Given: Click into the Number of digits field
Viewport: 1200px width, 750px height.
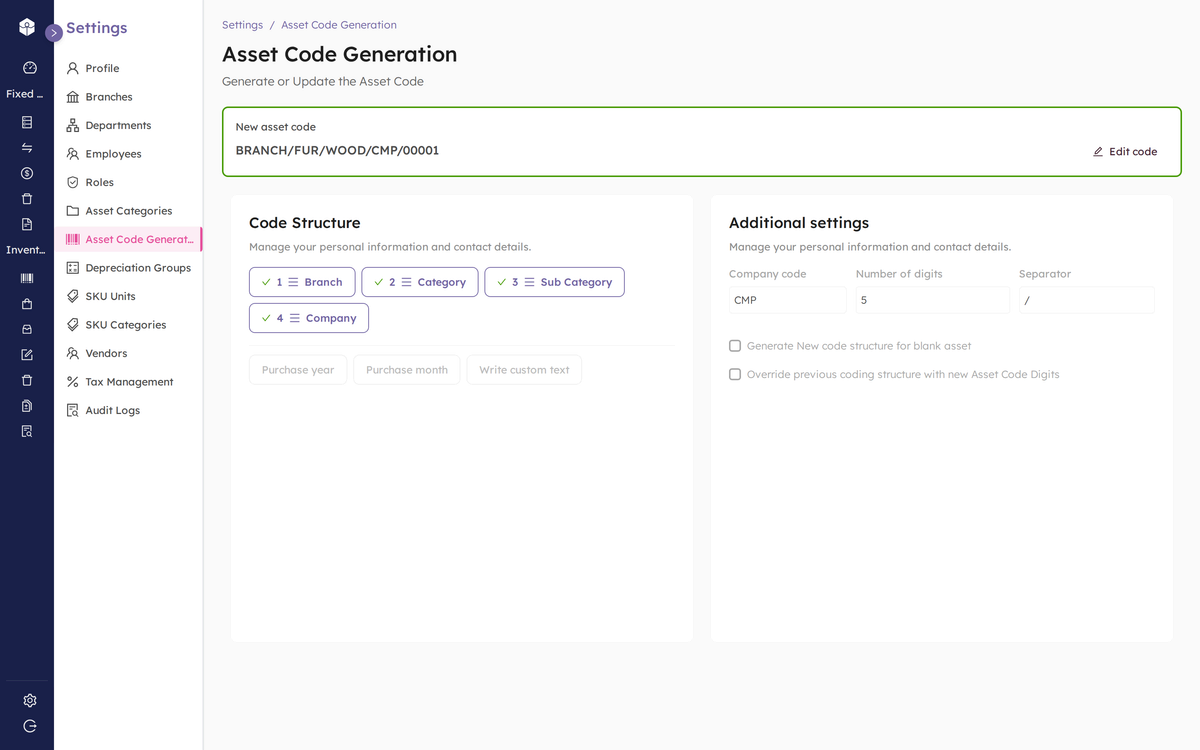Looking at the screenshot, I should tap(933, 300).
